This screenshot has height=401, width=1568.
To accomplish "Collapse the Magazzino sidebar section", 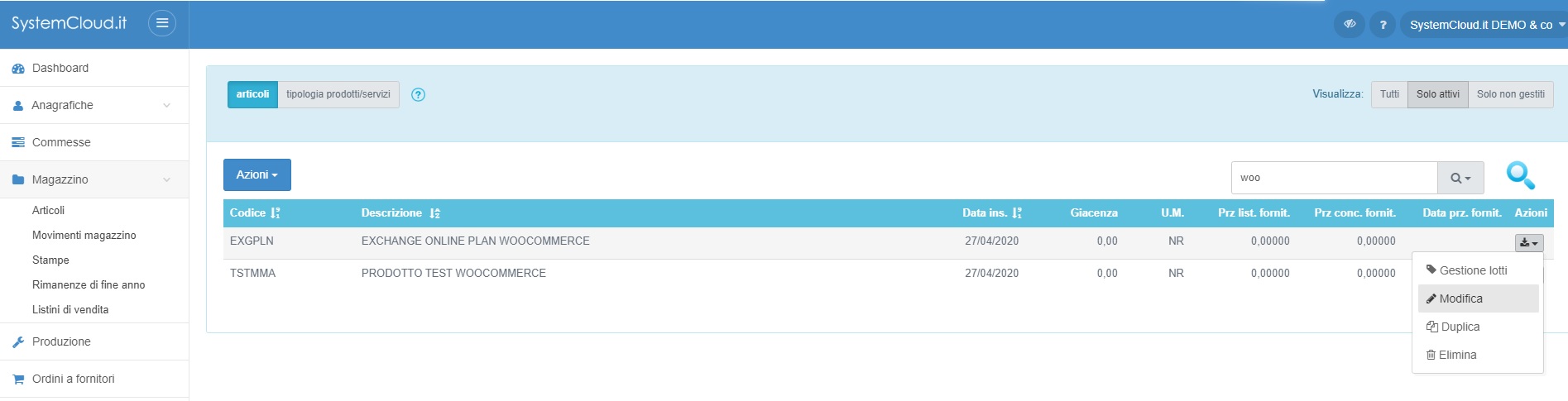I will [94, 179].
